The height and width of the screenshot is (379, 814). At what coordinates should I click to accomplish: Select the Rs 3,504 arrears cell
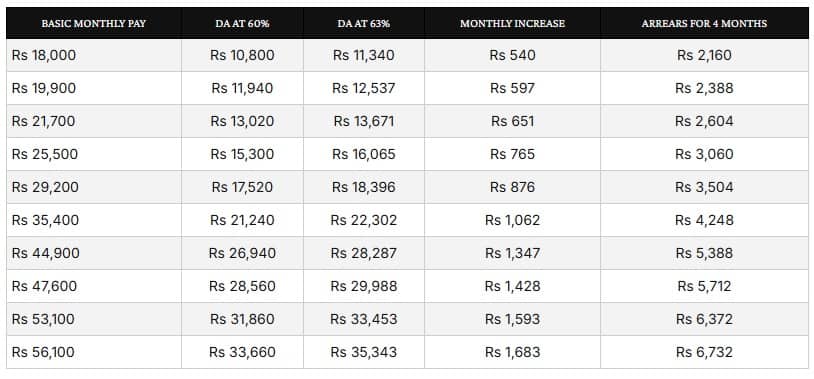[x=704, y=187]
